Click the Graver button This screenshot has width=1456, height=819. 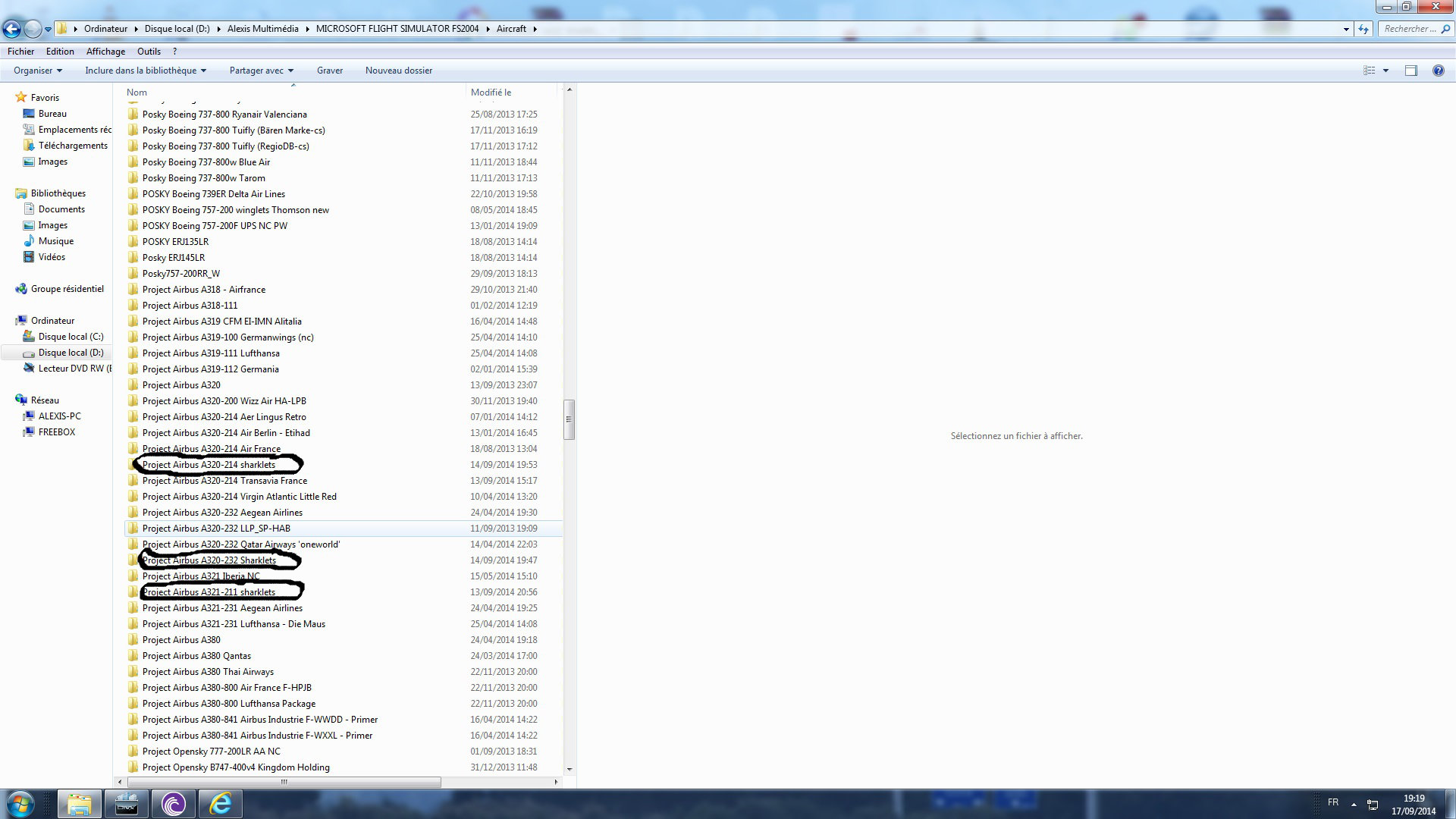tap(329, 71)
